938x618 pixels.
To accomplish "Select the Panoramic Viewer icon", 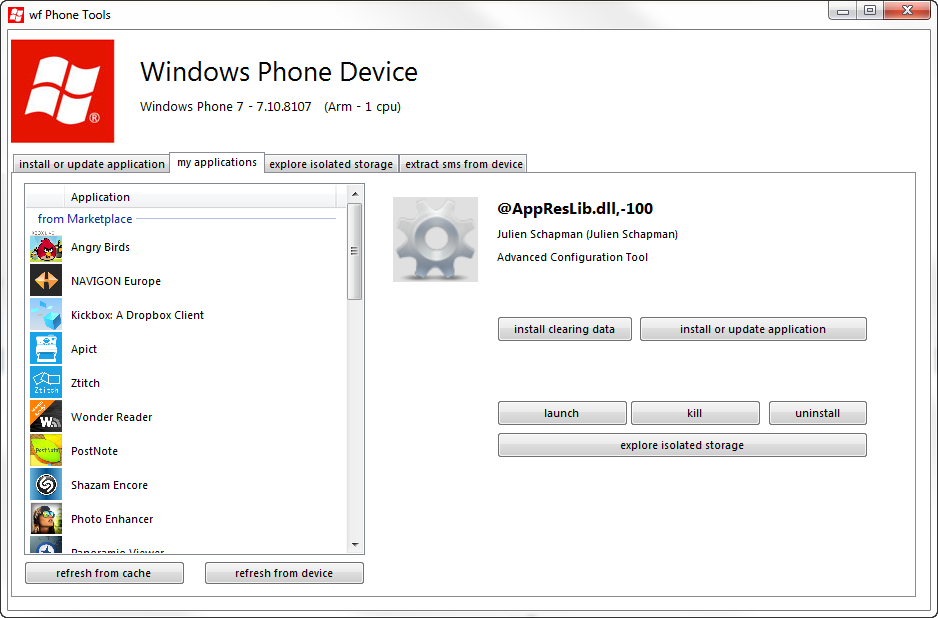I will [44, 548].
